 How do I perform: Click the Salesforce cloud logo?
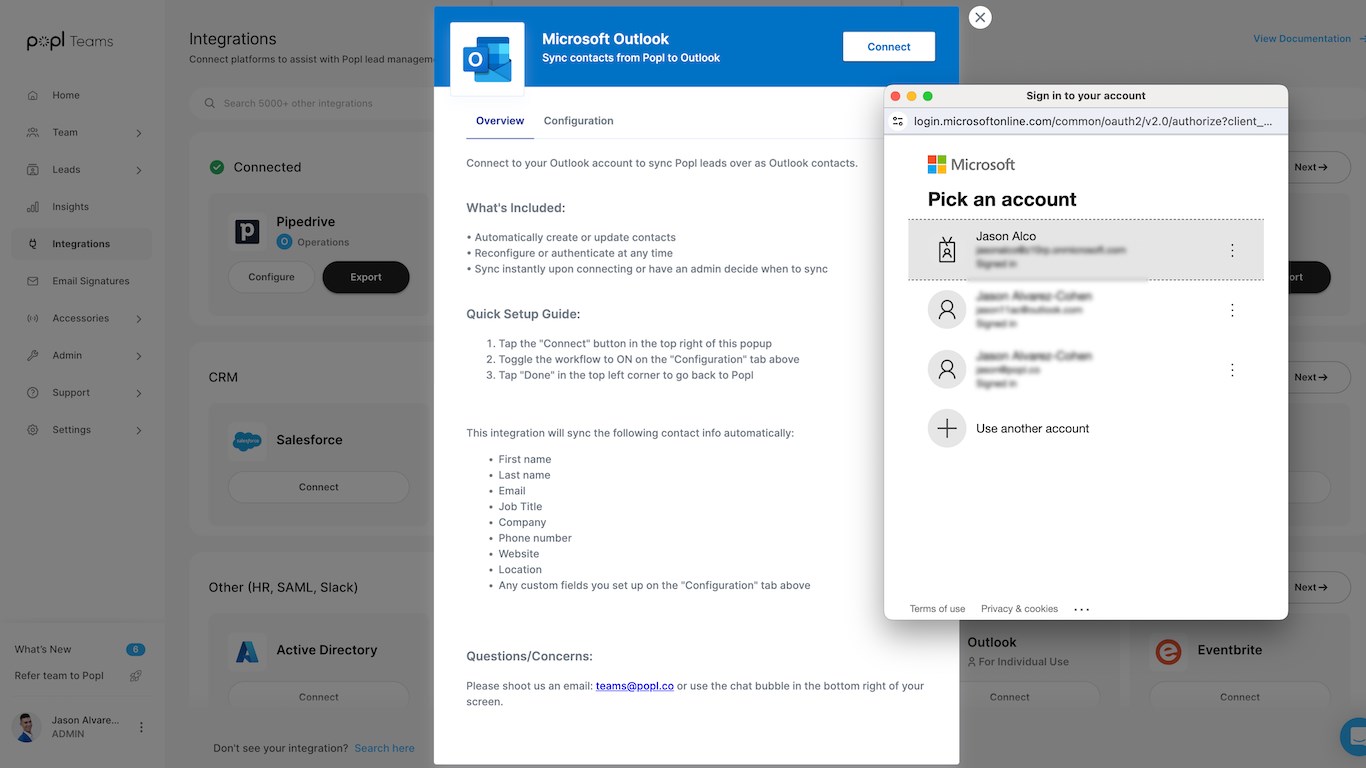pyautogui.click(x=247, y=440)
